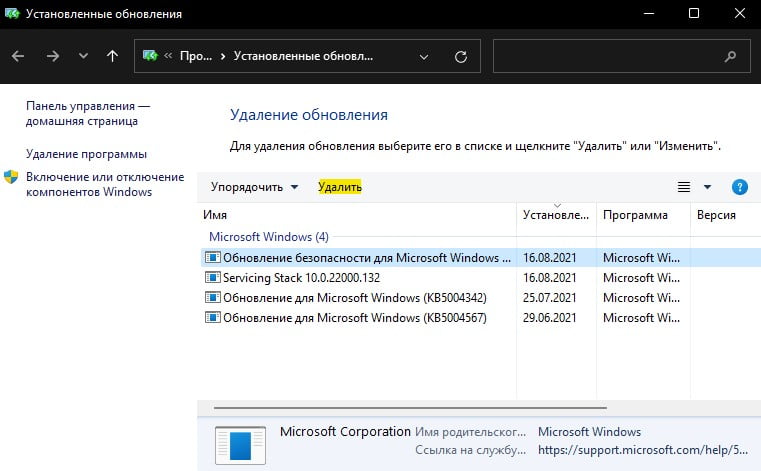
Task: Minimize the 'Установленные обновления' window
Action: click(x=649, y=13)
